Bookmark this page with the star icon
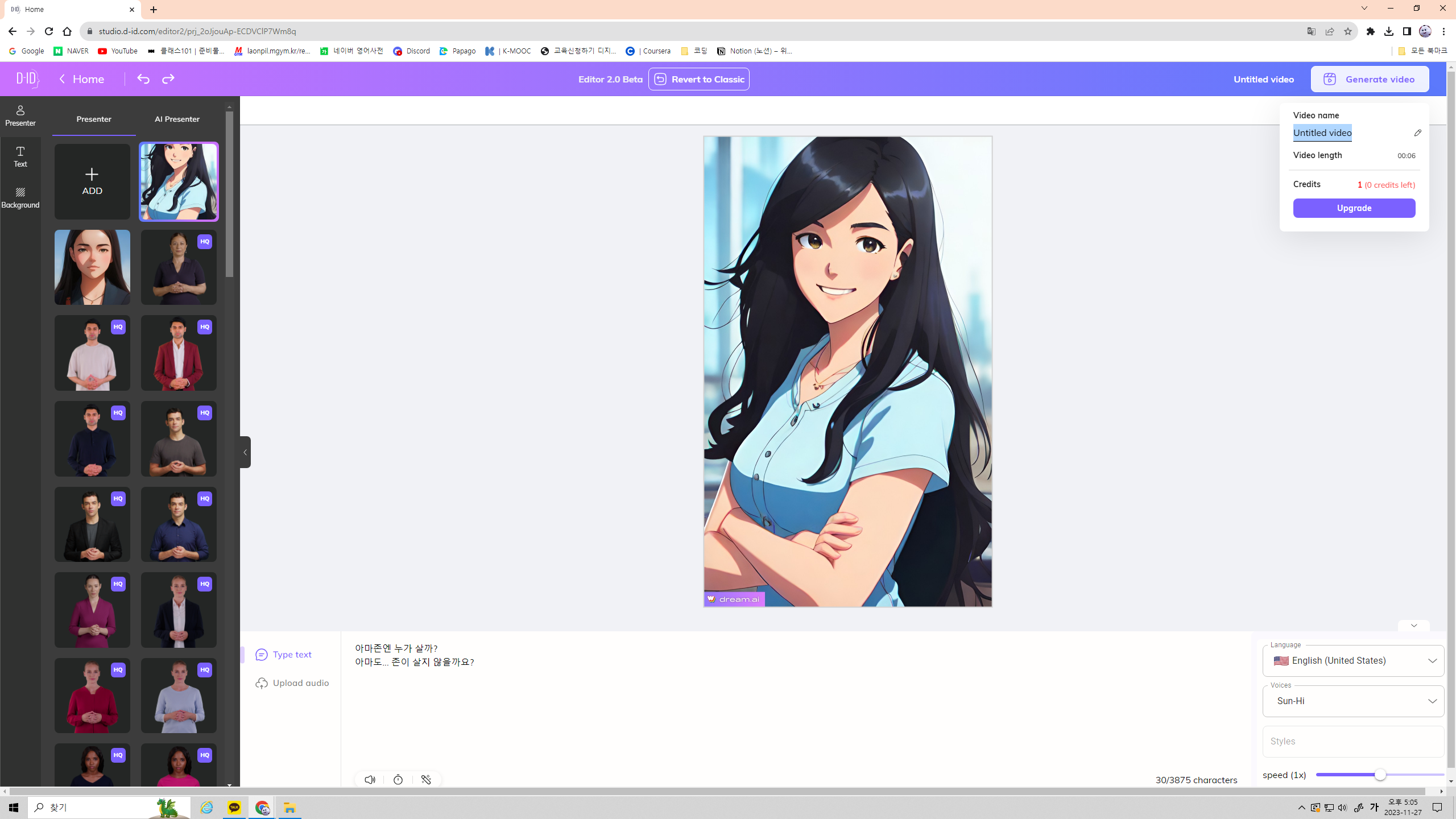Image resolution: width=1456 pixels, height=819 pixels. coord(1348,31)
